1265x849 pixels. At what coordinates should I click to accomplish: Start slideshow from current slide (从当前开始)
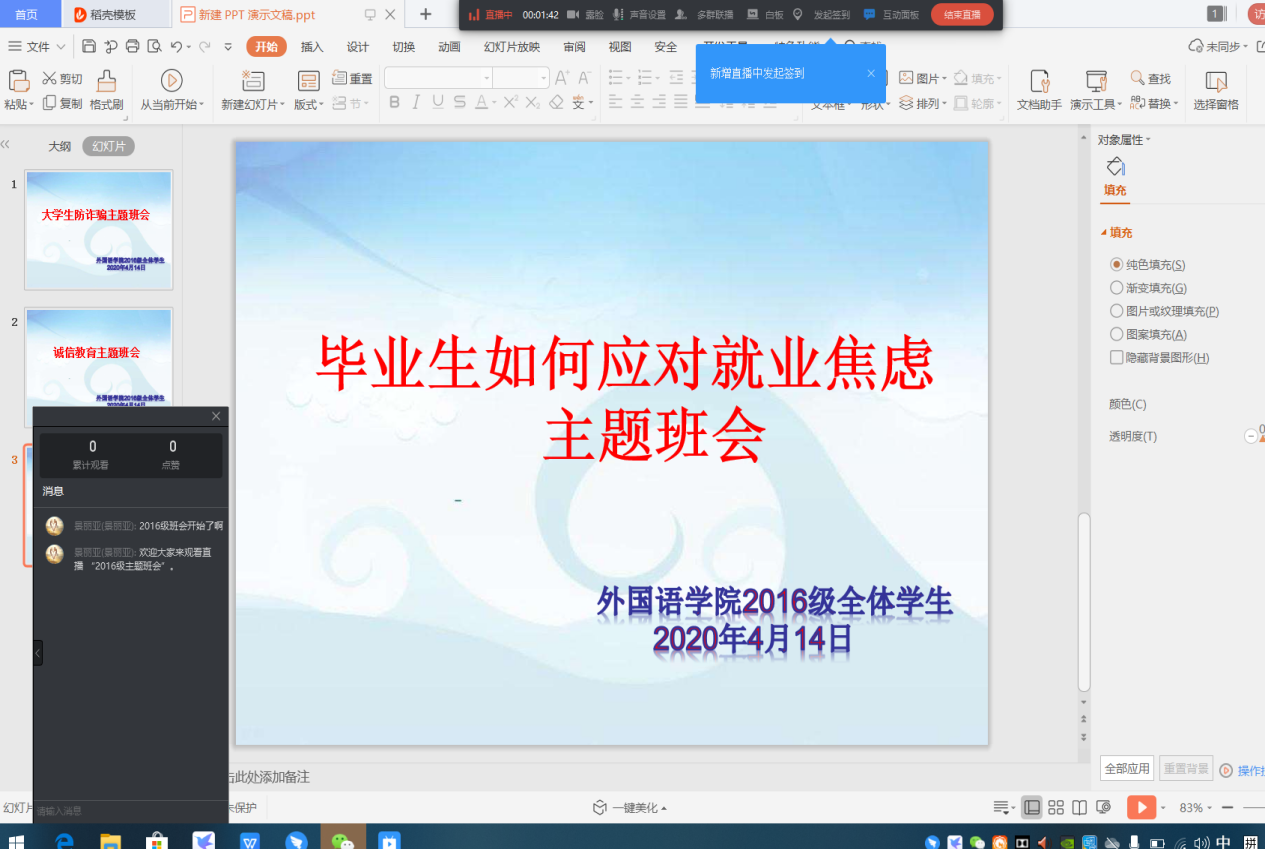pyautogui.click(x=171, y=81)
